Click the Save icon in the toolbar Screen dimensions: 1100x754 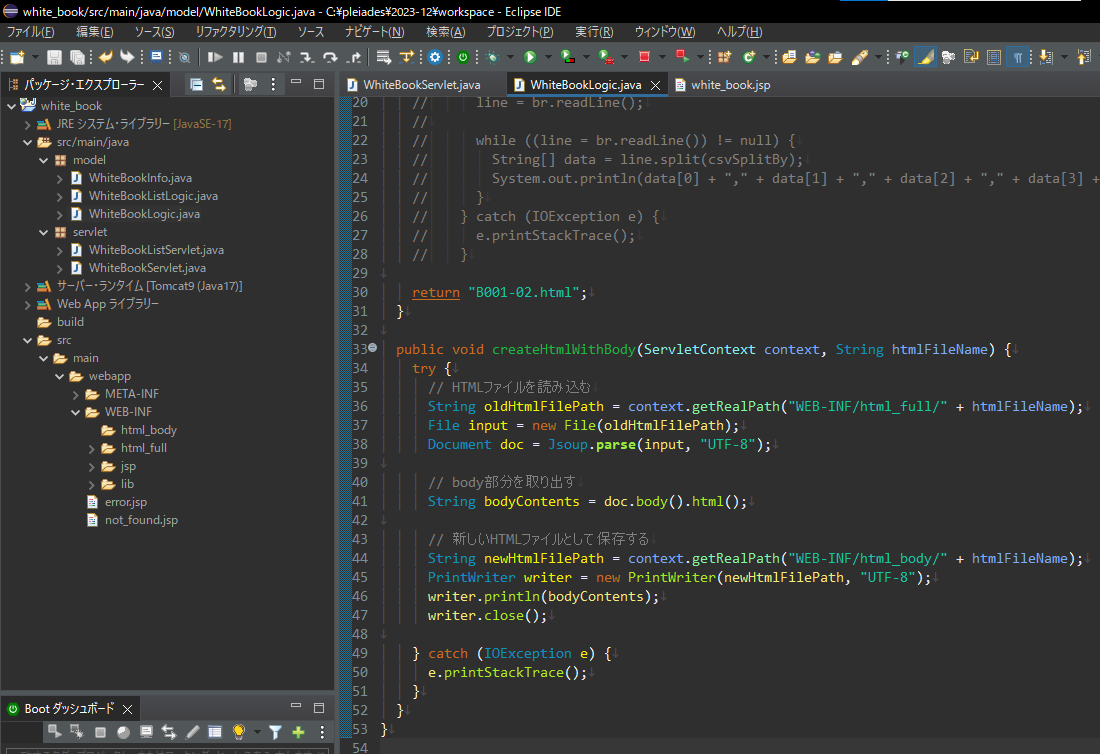(x=54, y=57)
